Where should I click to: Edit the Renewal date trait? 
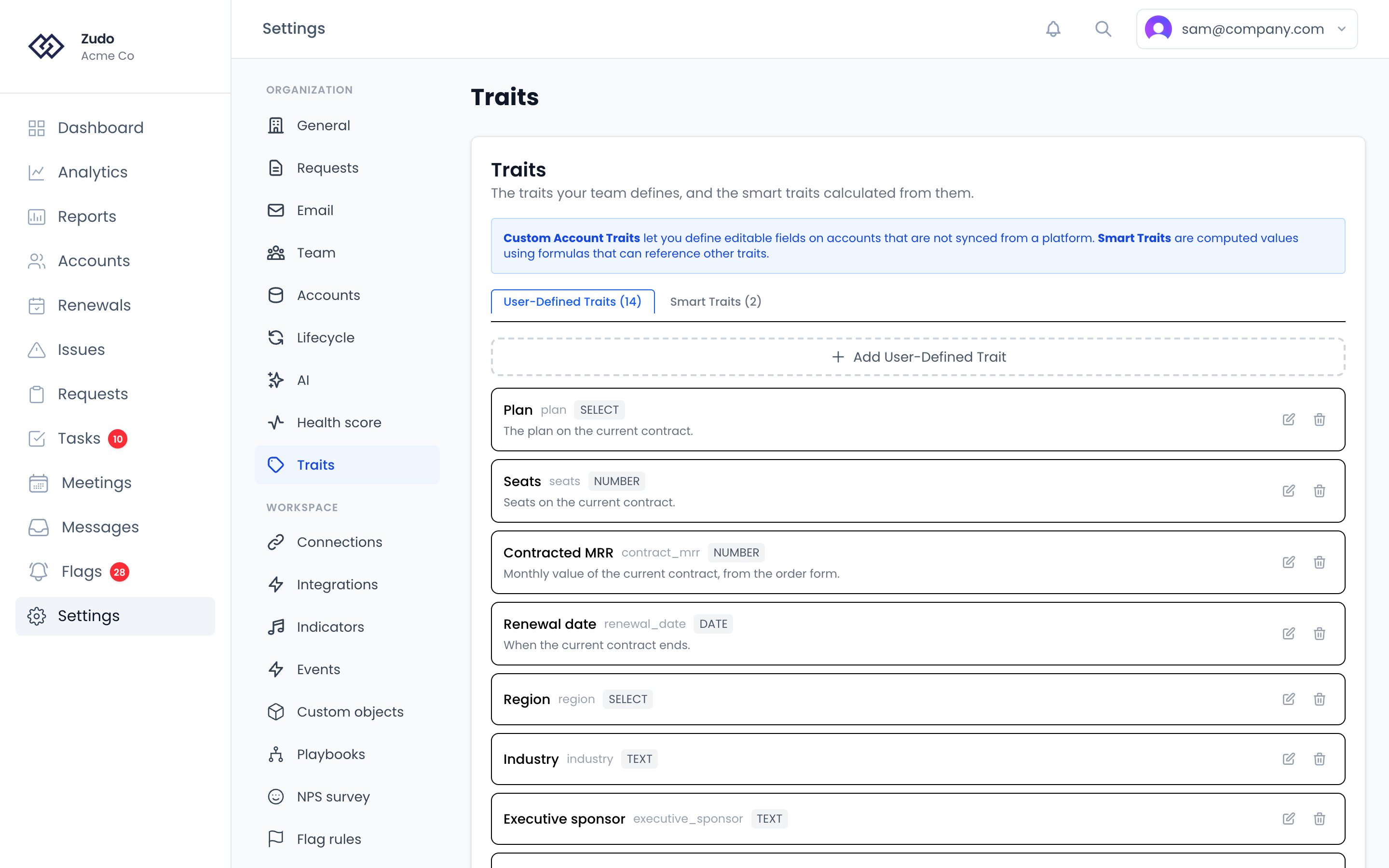tap(1289, 634)
